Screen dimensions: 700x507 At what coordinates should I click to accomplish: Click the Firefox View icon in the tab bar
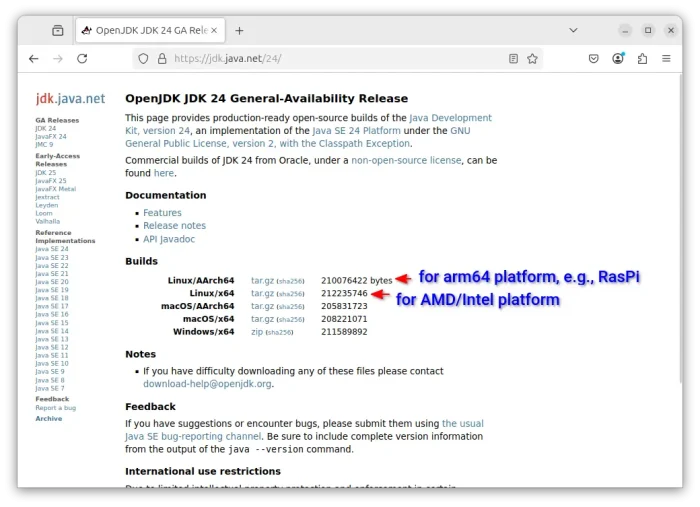click(58, 30)
